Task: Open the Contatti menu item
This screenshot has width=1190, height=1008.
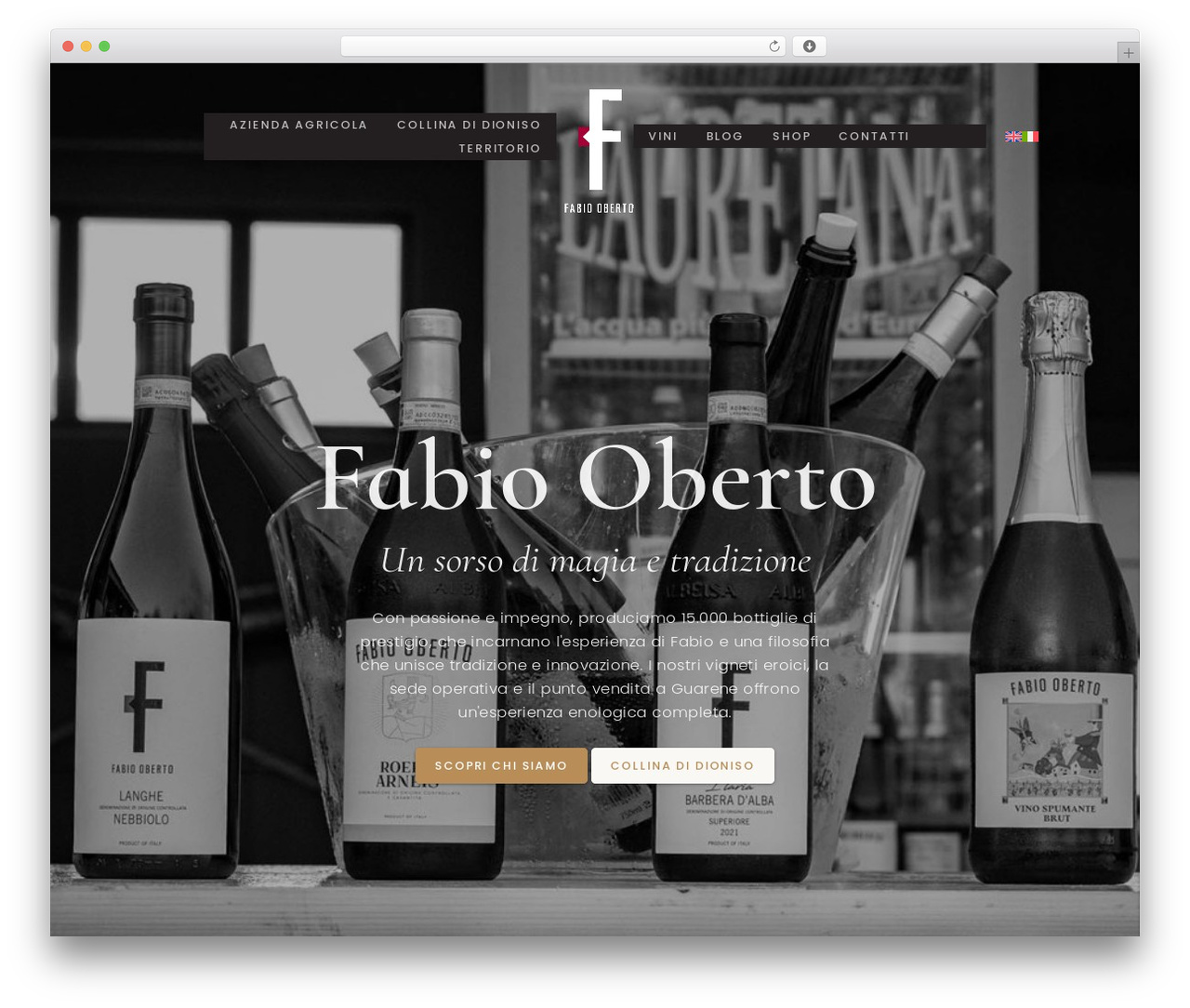Action: tap(874, 136)
